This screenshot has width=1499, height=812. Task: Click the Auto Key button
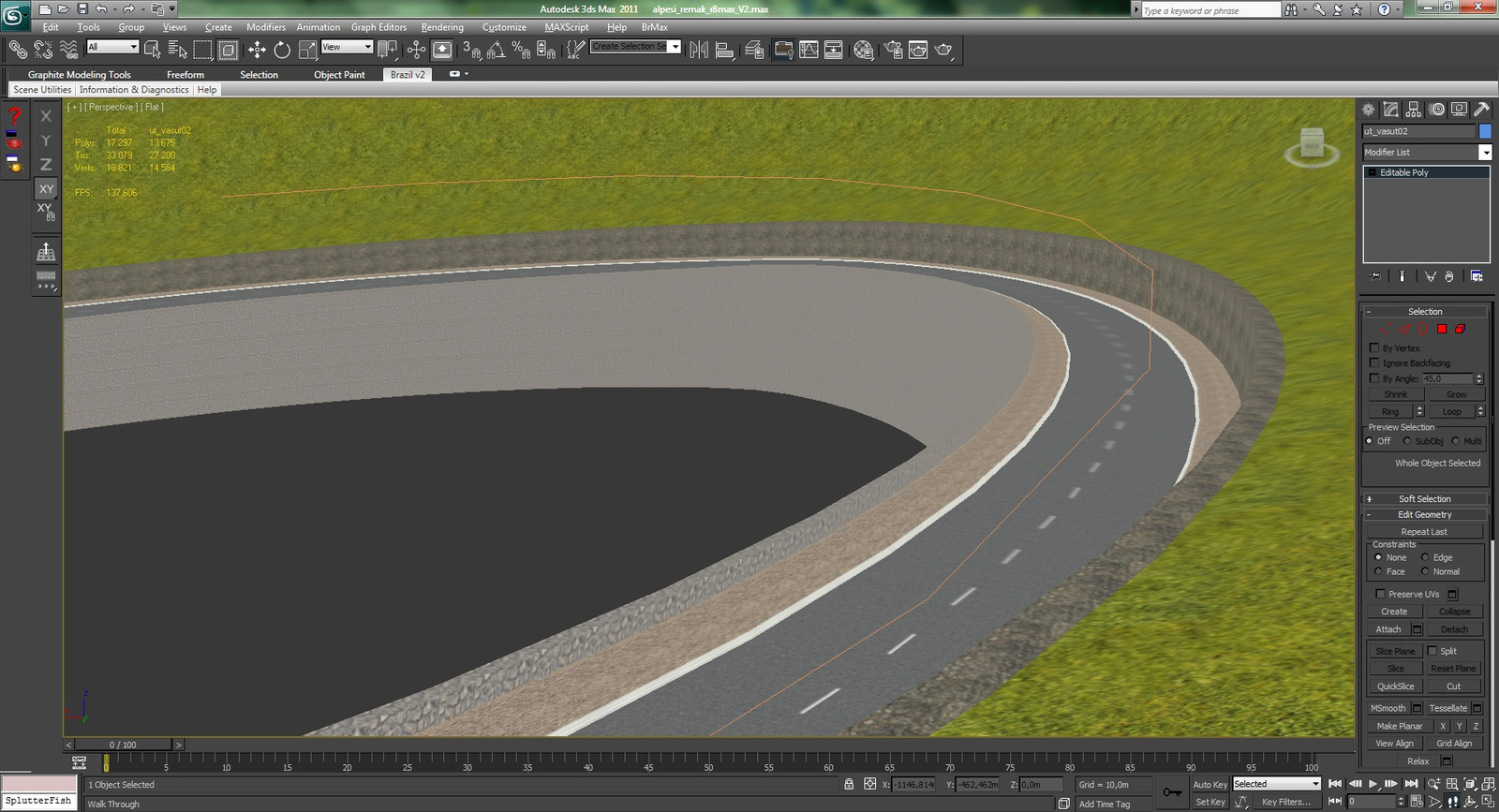1210,785
